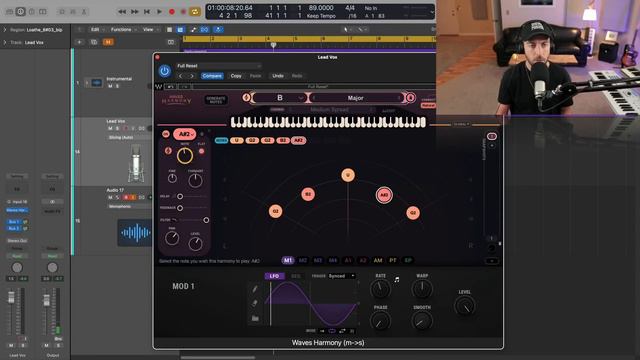Add new track with plus button
640x360 pixels.
click(79, 42)
